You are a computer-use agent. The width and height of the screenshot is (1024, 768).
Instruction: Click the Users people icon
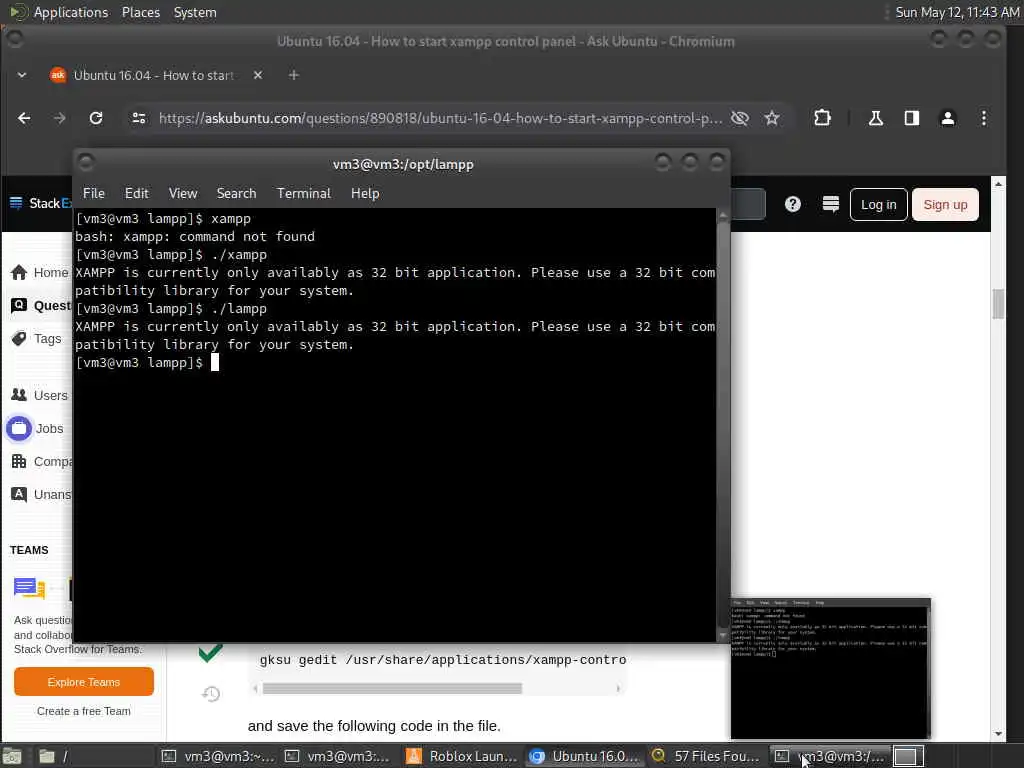pyautogui.click(x=19, y=395)
